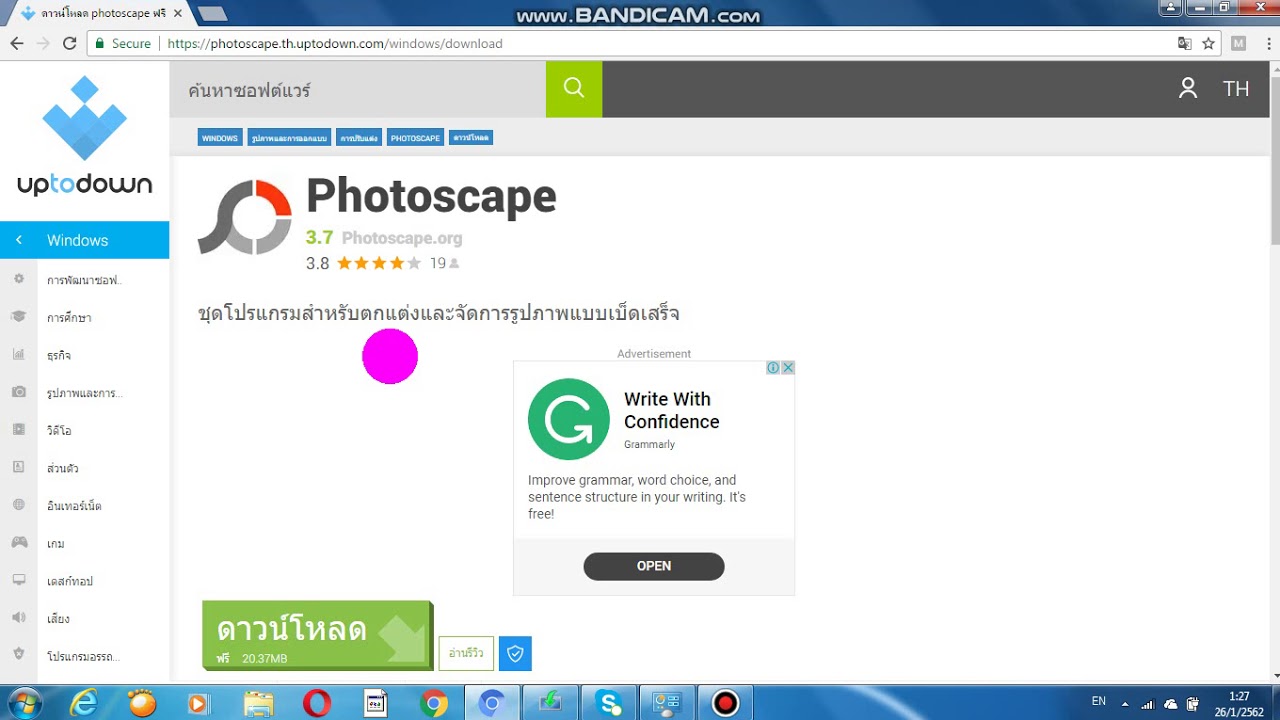
Task: Open the ส่วนตัว category
Action: pyautogui.click(x=62, y=468)
